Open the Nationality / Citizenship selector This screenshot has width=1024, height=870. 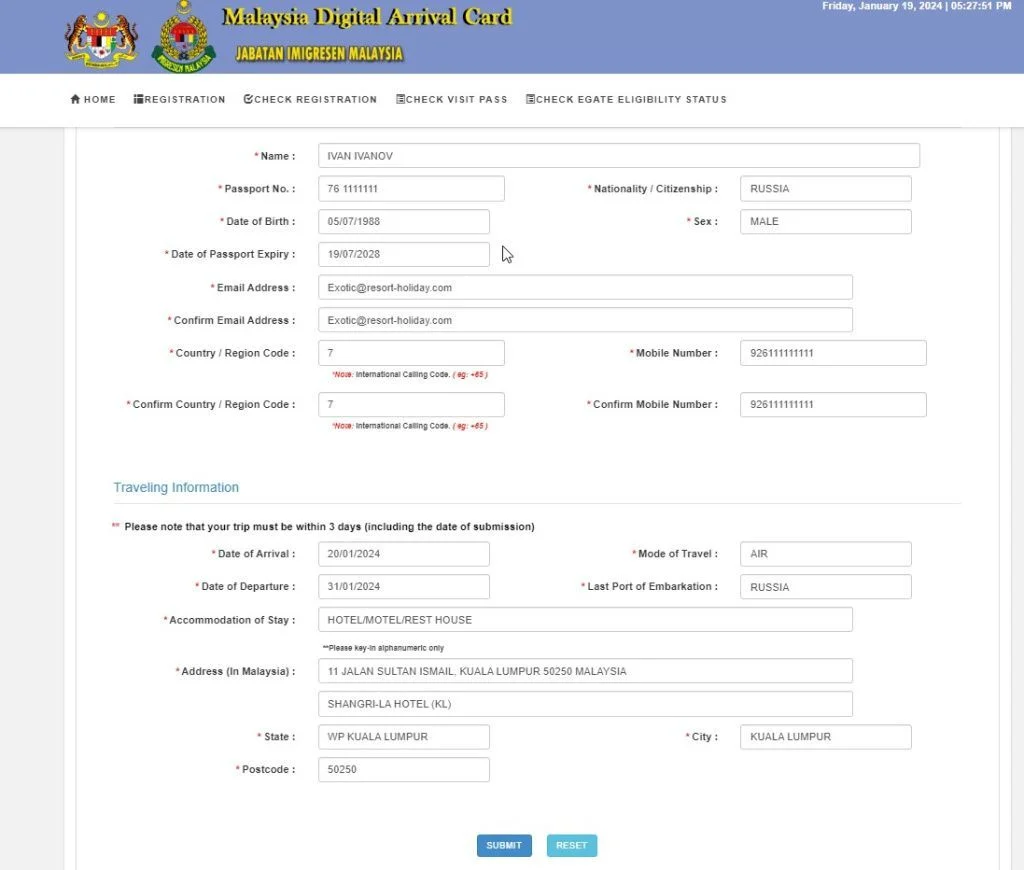pyautogui.click(x=824, y=188)
